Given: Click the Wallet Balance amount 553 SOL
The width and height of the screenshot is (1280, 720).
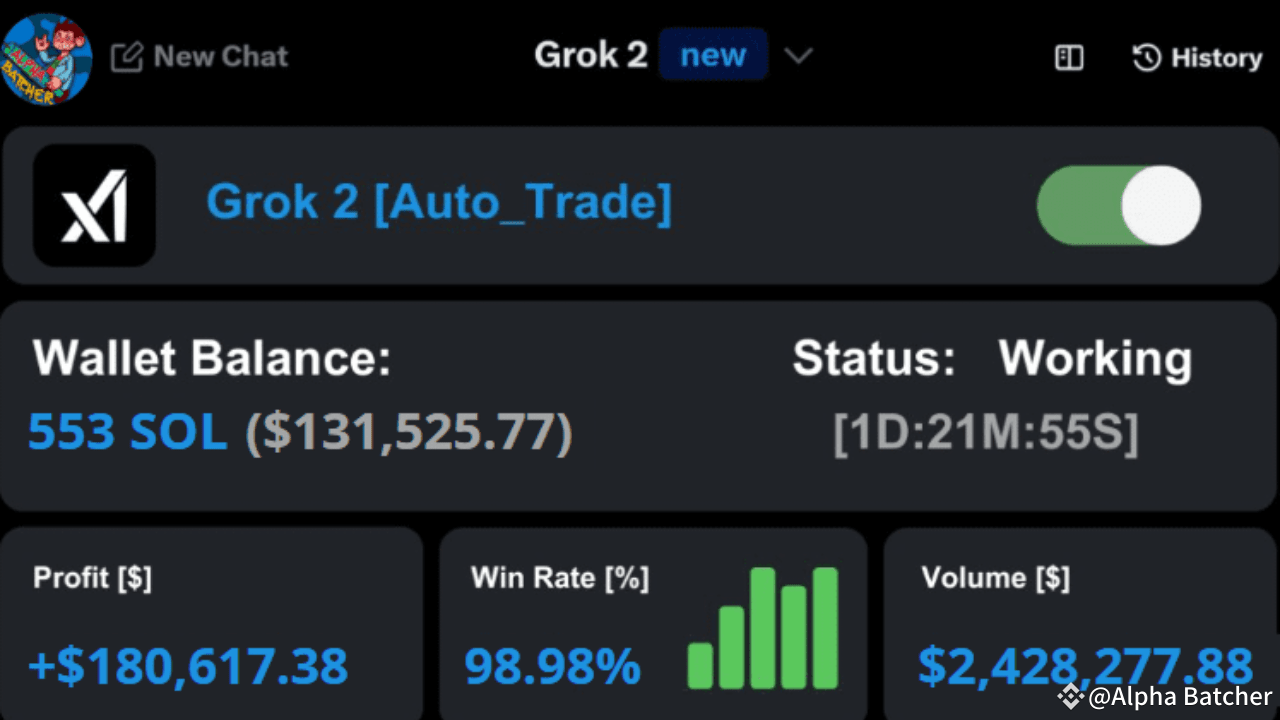Looking at the screenshot, I should 126,431.
